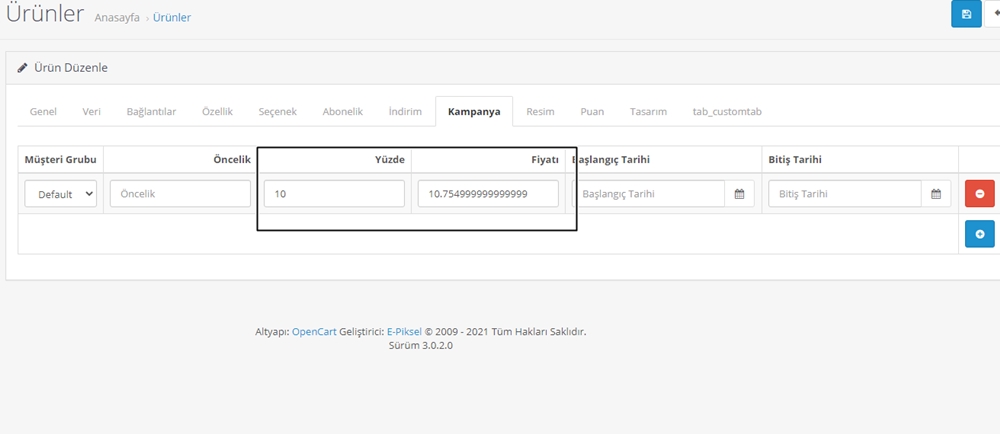The width and height of the screenshot is (1000, 434).
Task: Remove the campaign row with red minus button
Action: (980, 194)
